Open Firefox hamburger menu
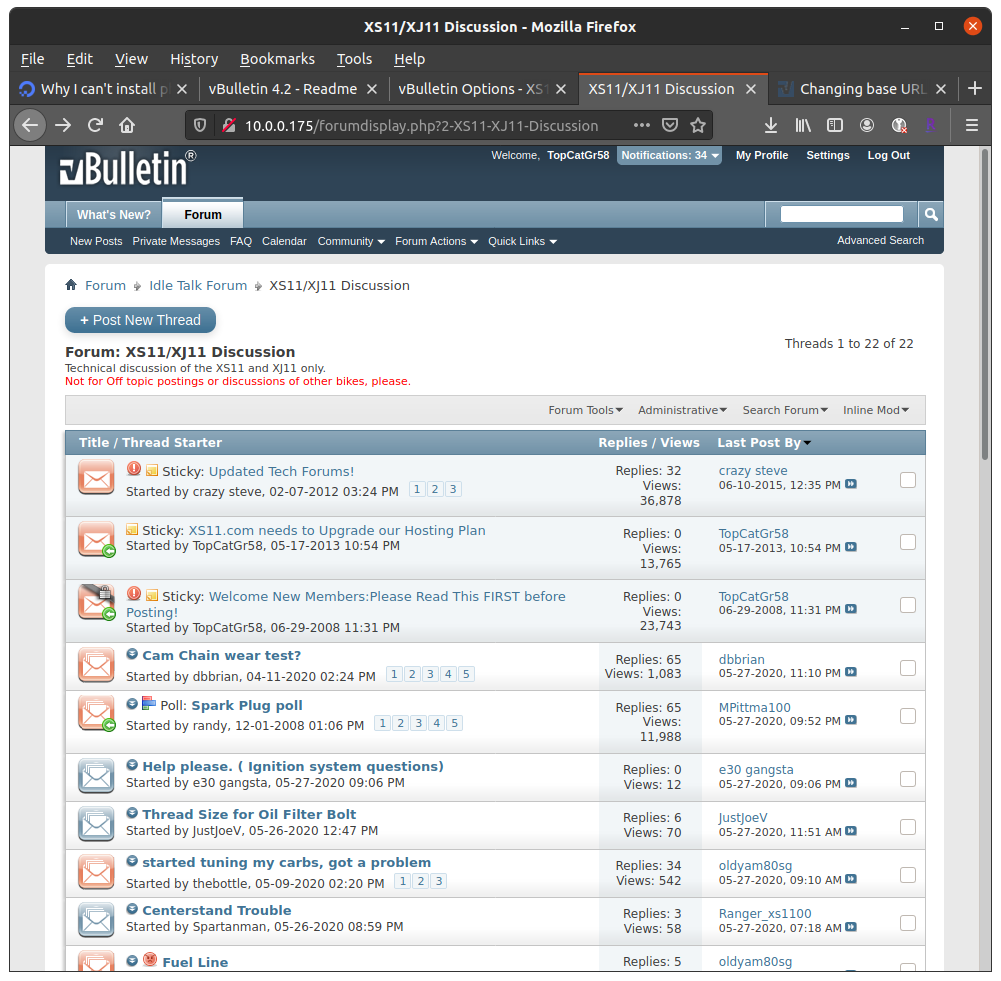The width and height of the screenshot is (1001, 981). (971, 125)
